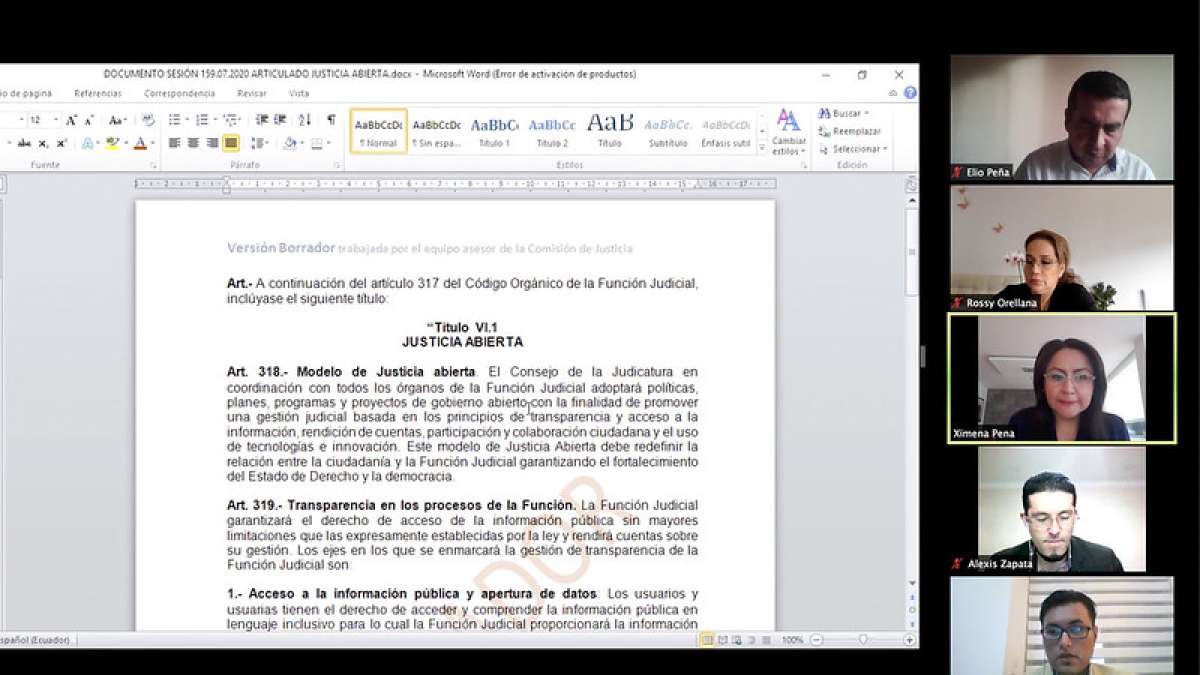Click Reemplazar in Edición group
This screenshot has width=1200, height=675.
click(x=851, y=131)
